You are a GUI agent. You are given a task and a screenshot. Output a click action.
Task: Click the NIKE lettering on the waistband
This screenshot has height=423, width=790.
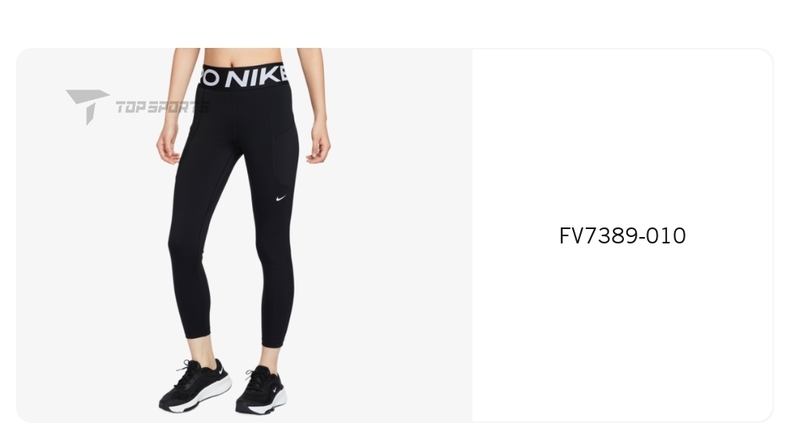click(x=257, y=77)
